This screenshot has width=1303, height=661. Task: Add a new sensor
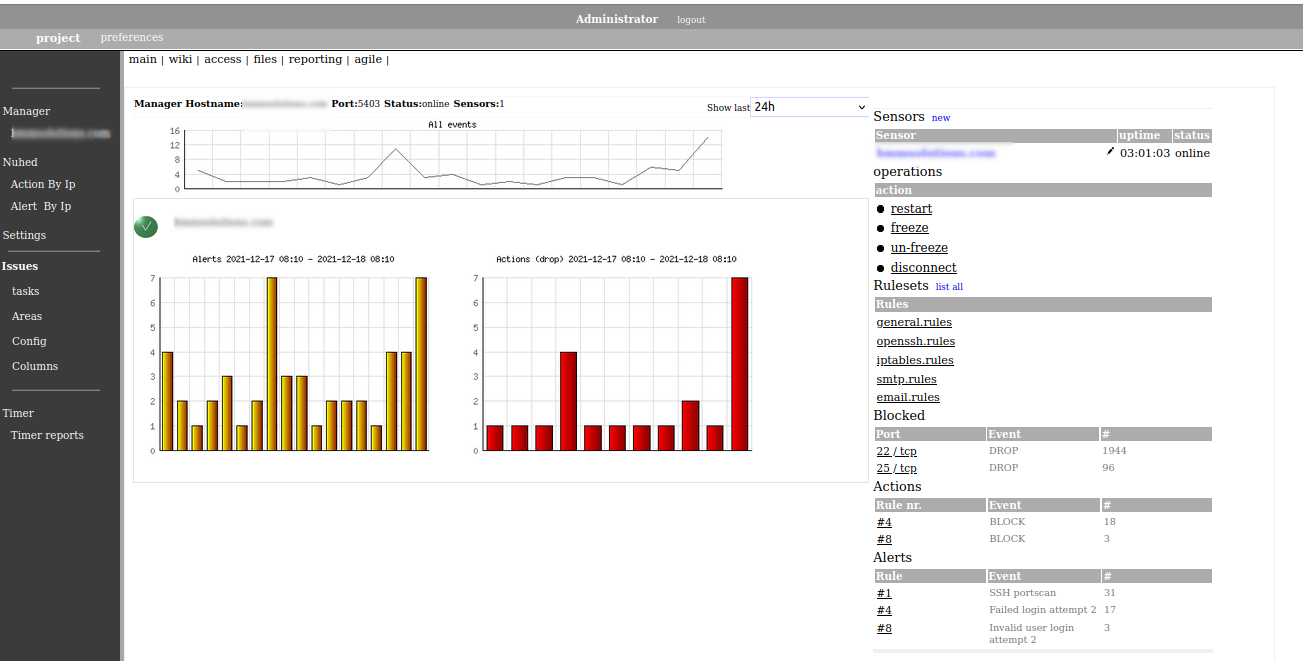(940, 118)
